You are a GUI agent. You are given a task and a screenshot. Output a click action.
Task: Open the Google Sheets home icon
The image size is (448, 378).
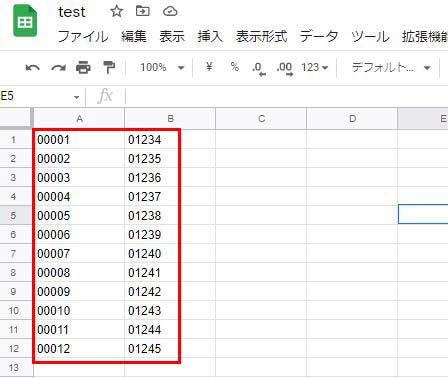pos(25,21)
